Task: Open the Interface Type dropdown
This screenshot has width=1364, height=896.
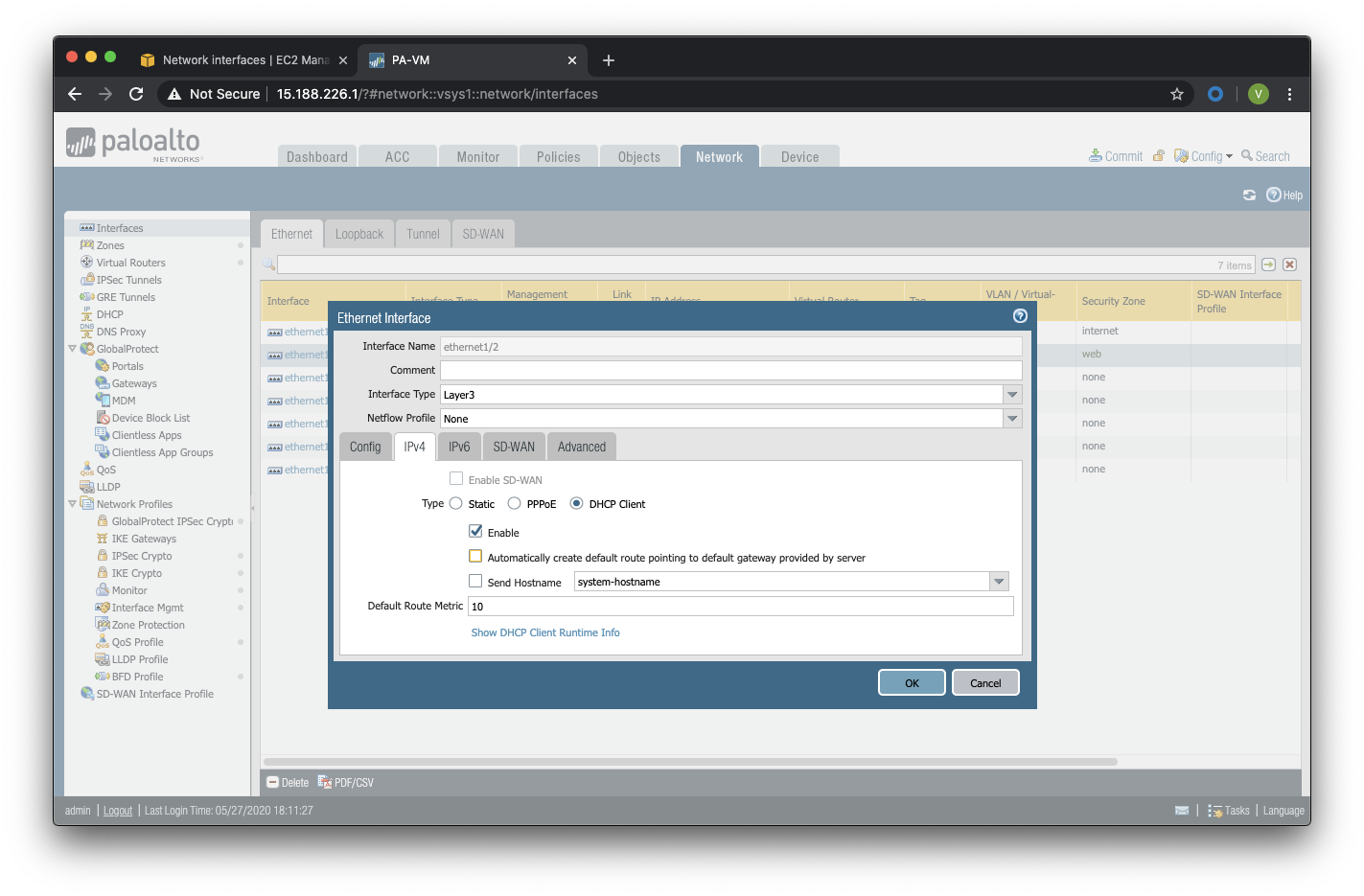Action: [x=1012, y=394]
